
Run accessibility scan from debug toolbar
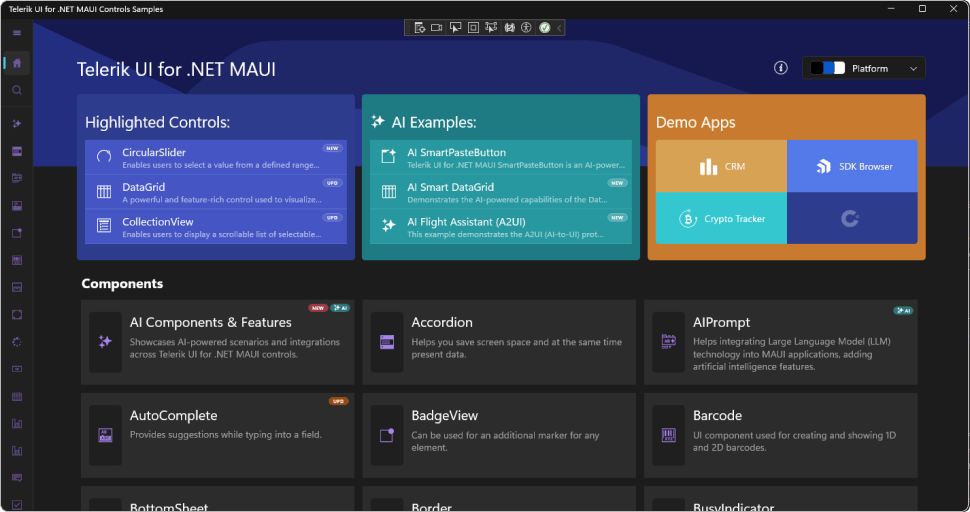click(526, 27)
